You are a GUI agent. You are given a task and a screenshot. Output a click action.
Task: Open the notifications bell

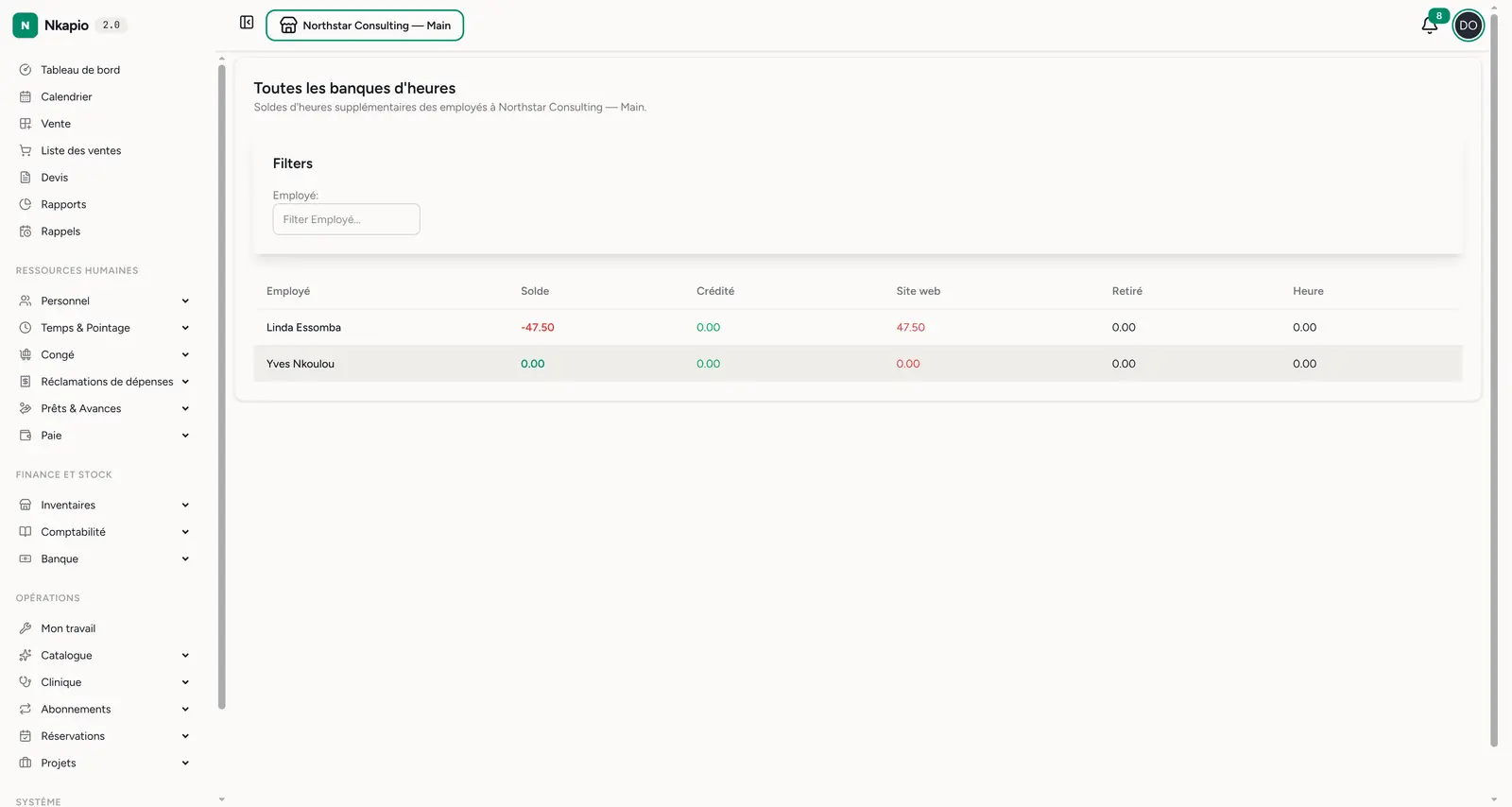coord(1430,26)
